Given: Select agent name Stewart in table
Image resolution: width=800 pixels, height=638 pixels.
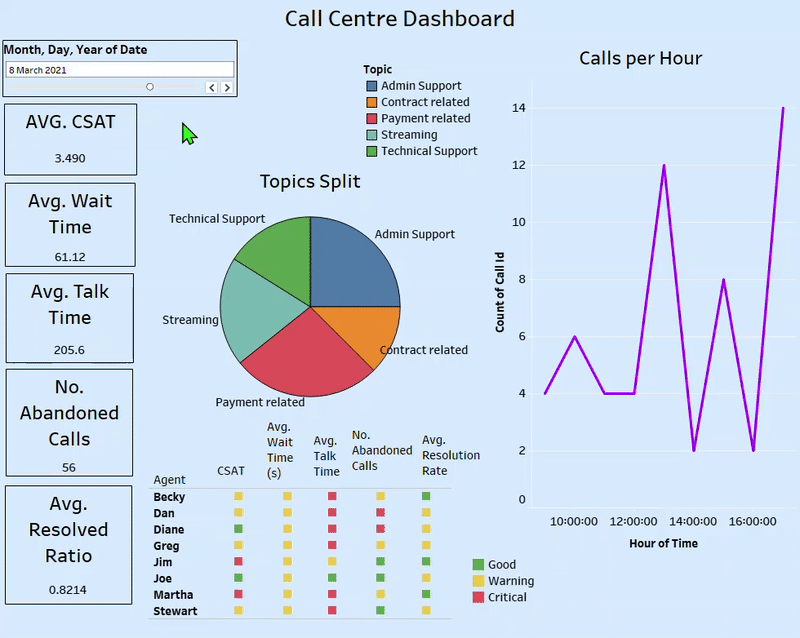Looking at the screenshot, I should click(x=175, y=611).
